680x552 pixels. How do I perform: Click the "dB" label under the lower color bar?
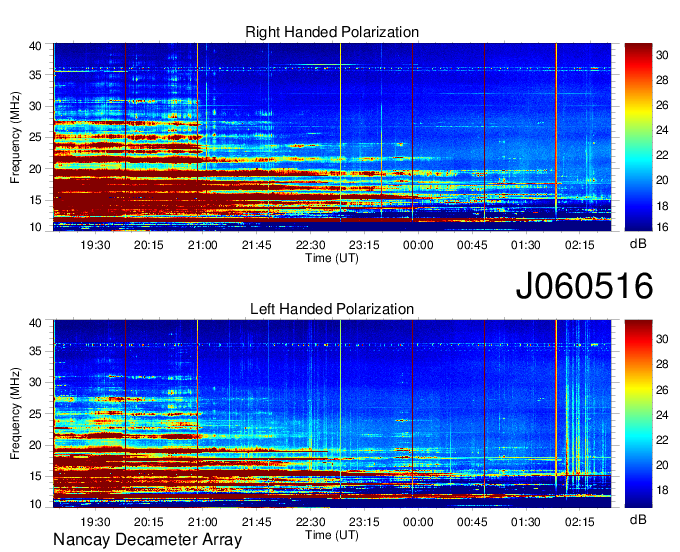click(x=638, y=519)
